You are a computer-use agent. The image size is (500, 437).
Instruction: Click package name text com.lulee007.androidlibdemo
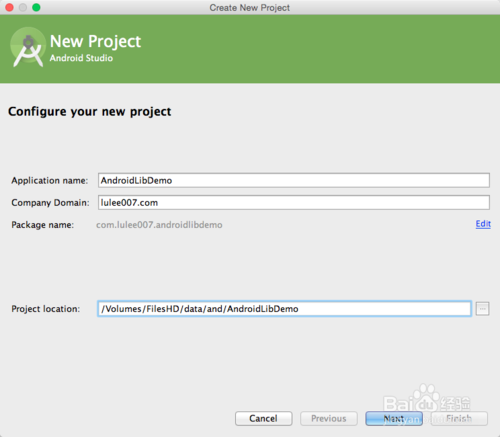pyautogui.click(x=159, y=225)
